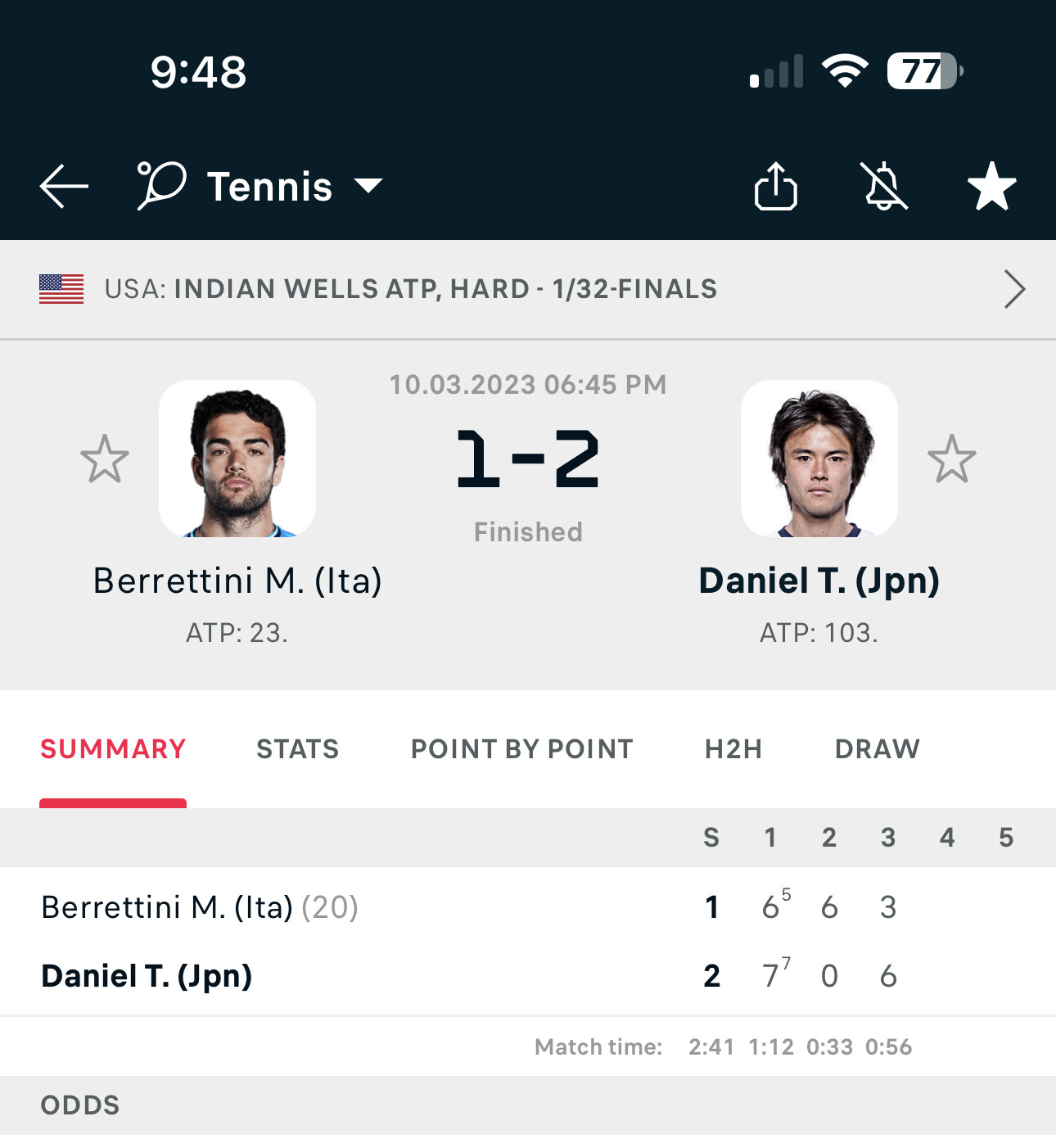Favorite Daniel T. using the star outline
This screenshot has height=1148, width=1056.
tap(951, 459)
